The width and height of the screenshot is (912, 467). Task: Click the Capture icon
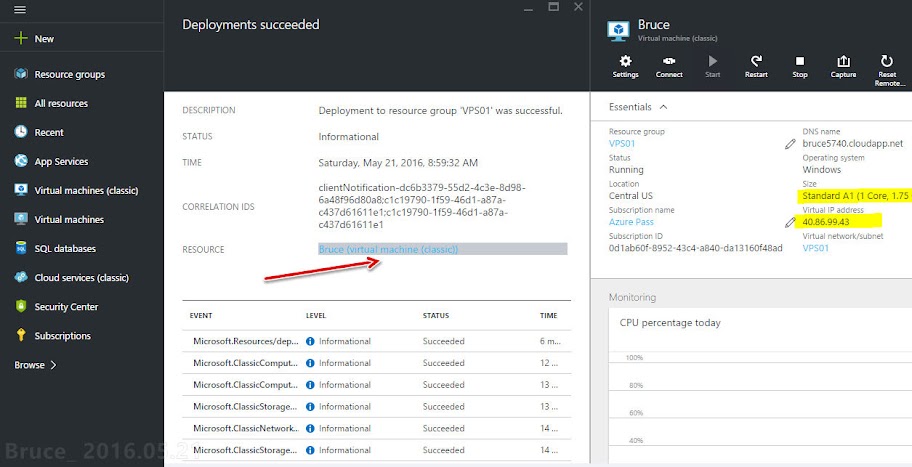pyautogui.click(x=843, y=61)
